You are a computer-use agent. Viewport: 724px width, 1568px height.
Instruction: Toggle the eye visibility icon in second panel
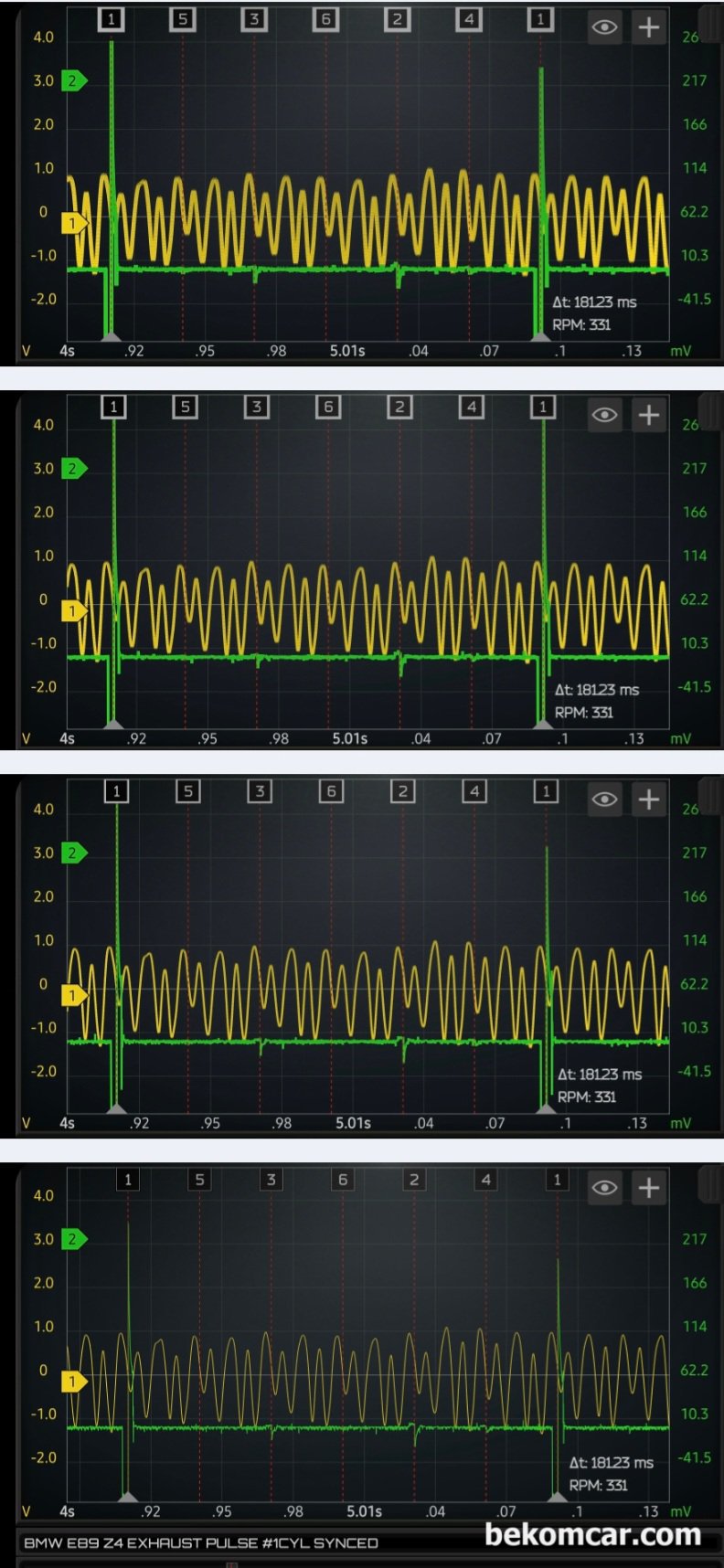pyautogui.click(x=604, y=415)
